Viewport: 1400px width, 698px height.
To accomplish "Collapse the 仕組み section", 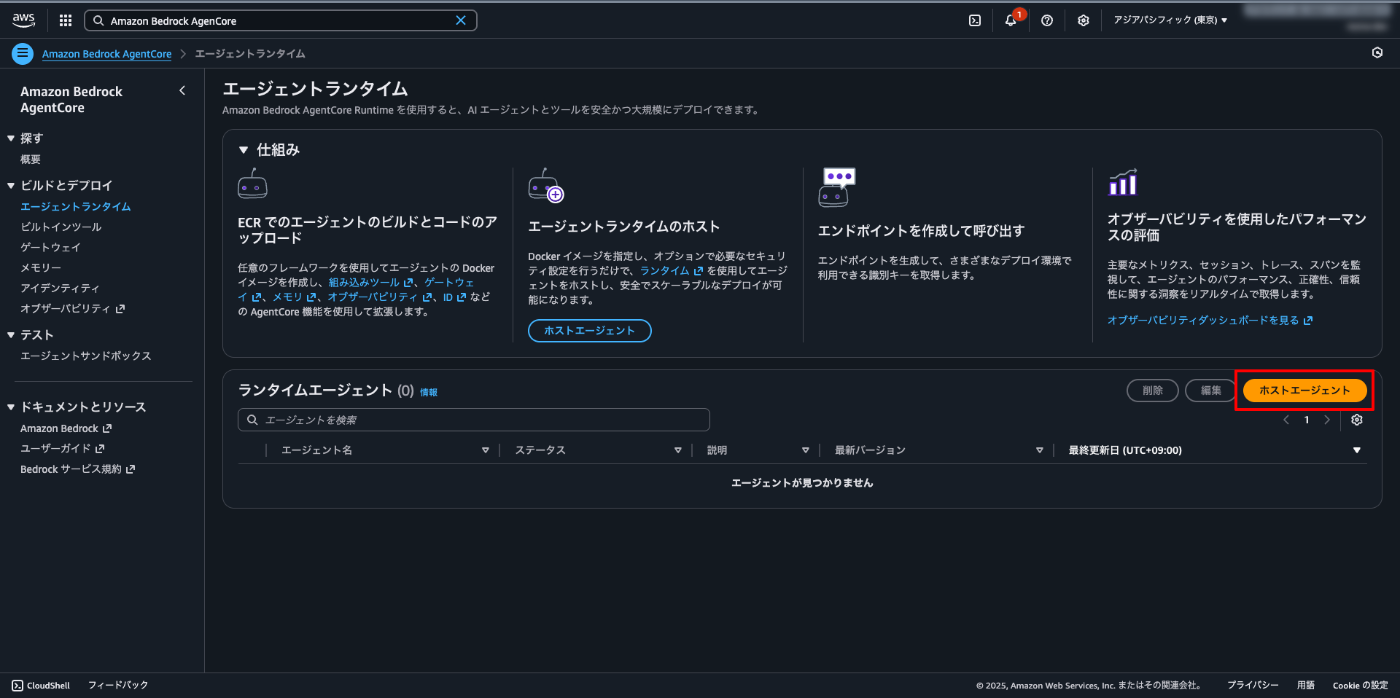I will point(244,150).
